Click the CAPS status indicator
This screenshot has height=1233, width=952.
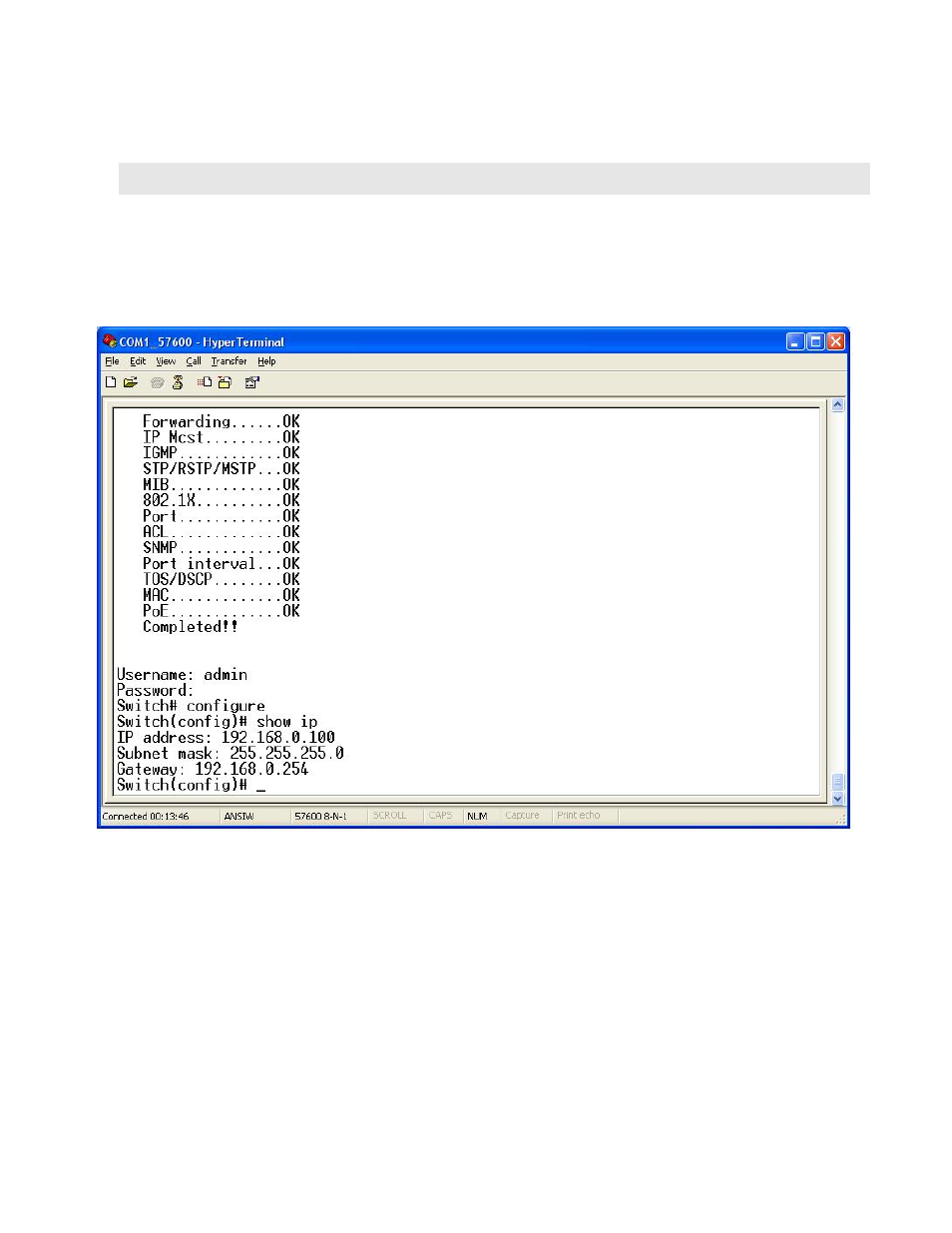pyautogui.click(x=440, y=816)
